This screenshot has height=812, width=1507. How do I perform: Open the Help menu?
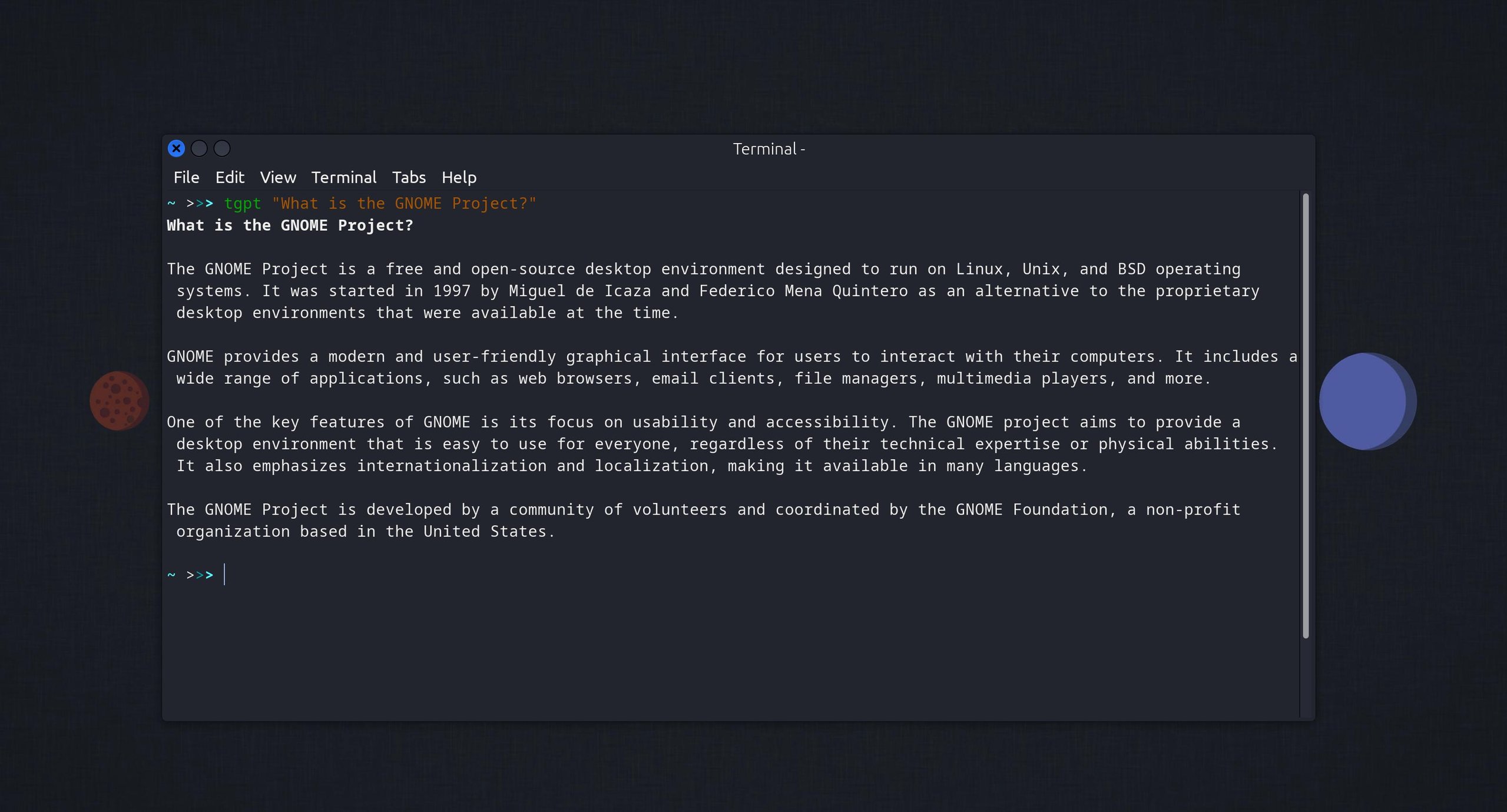(x=459, y=177)
